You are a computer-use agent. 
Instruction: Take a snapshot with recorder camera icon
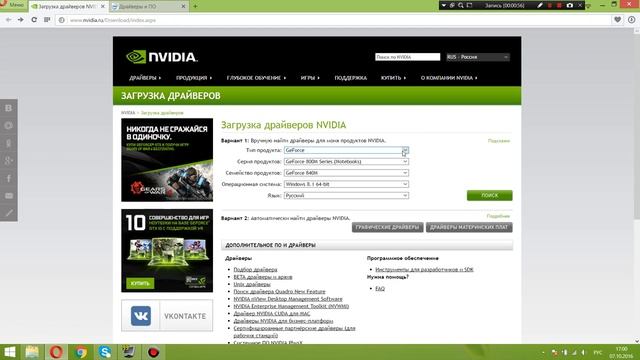[570, 5]
